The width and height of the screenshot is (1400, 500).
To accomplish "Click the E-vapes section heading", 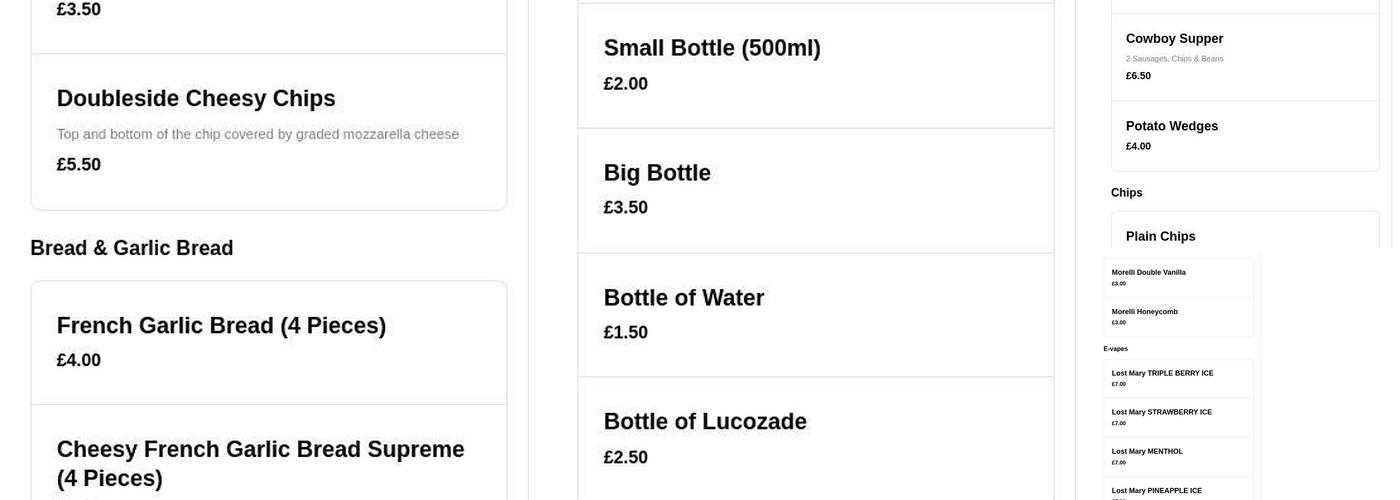I will (1115, 349).
